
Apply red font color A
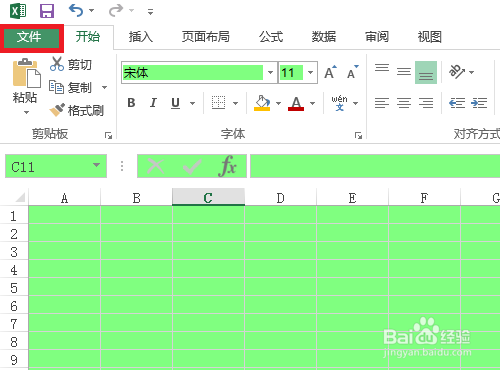click(x=296, y=103)
